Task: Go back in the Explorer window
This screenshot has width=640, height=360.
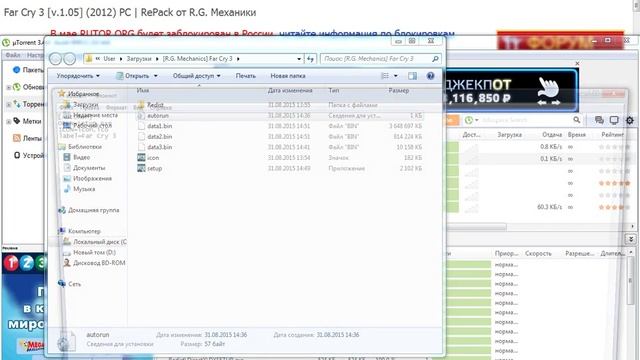Action: pos(55,59)
